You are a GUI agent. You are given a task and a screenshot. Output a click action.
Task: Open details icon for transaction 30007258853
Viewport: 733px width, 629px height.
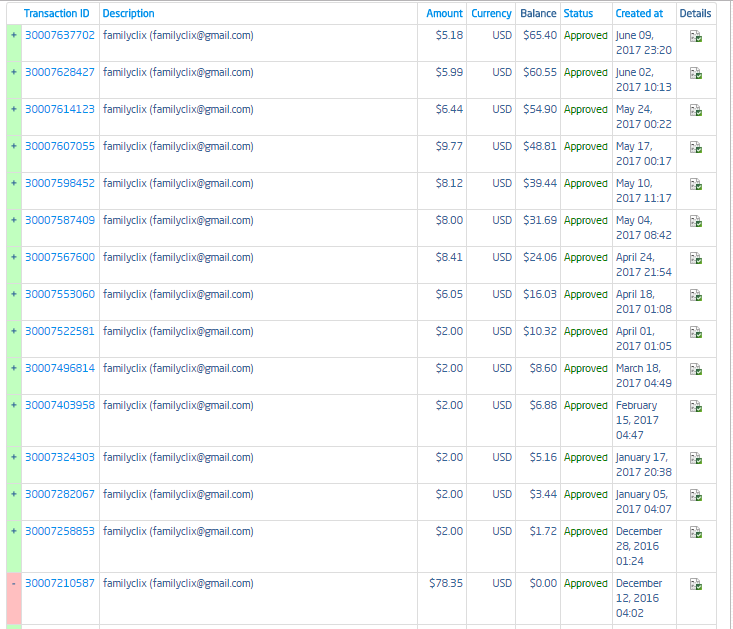[x=696, y=532]
